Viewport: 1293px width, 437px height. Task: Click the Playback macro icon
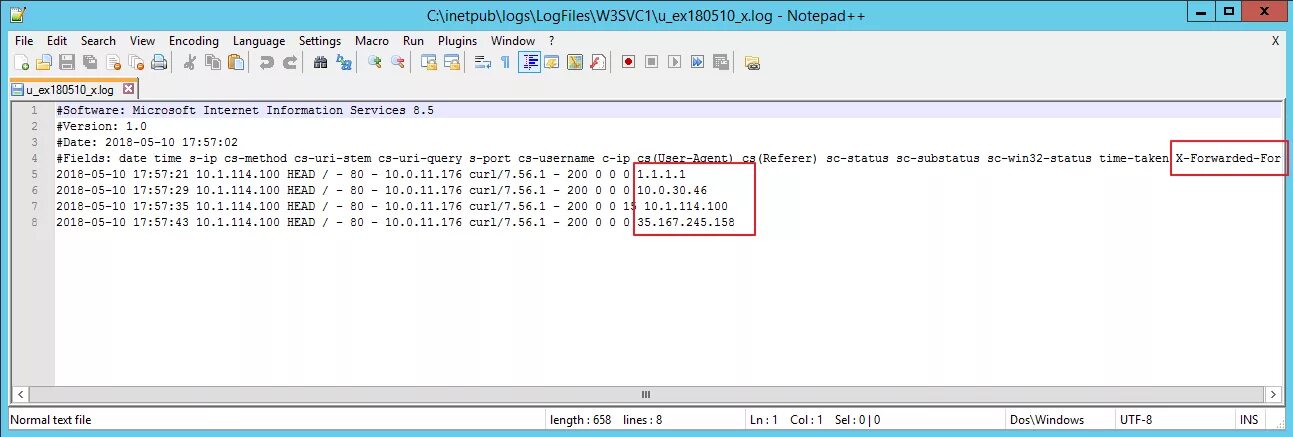[675, 62]
